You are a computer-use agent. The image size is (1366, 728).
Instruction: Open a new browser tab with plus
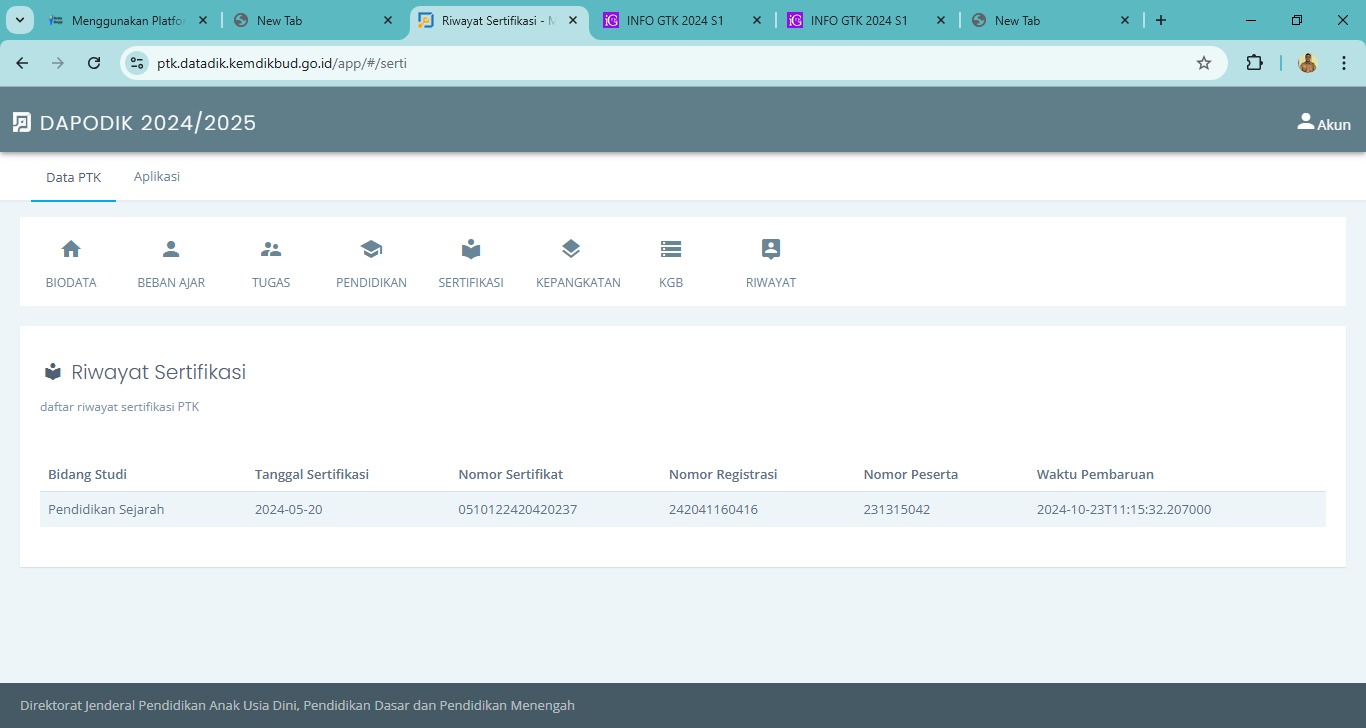click(x=1161, y=20)
